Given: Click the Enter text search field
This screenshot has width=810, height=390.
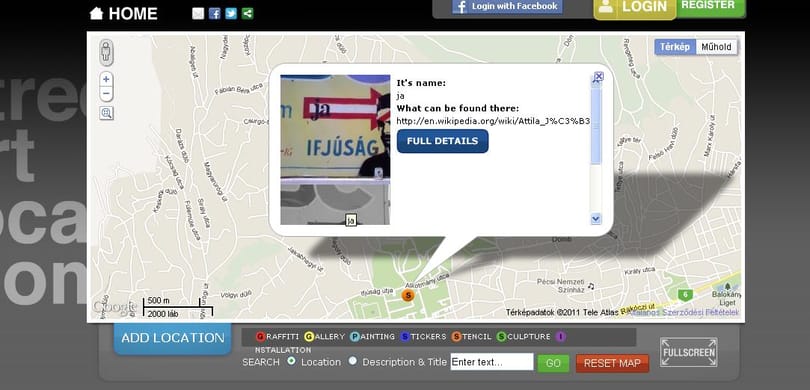Looking at the screenshot, I should [492, 362].
